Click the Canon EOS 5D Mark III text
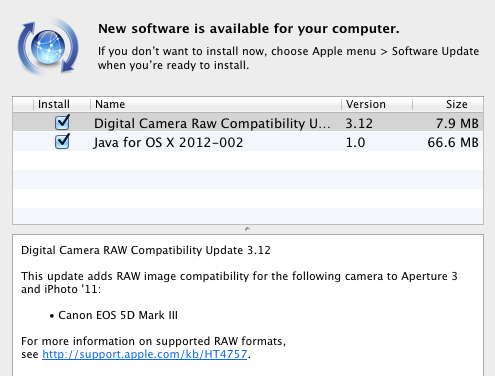Image resolution: width=495 pixels, height=376 pixels. point(118,315)
